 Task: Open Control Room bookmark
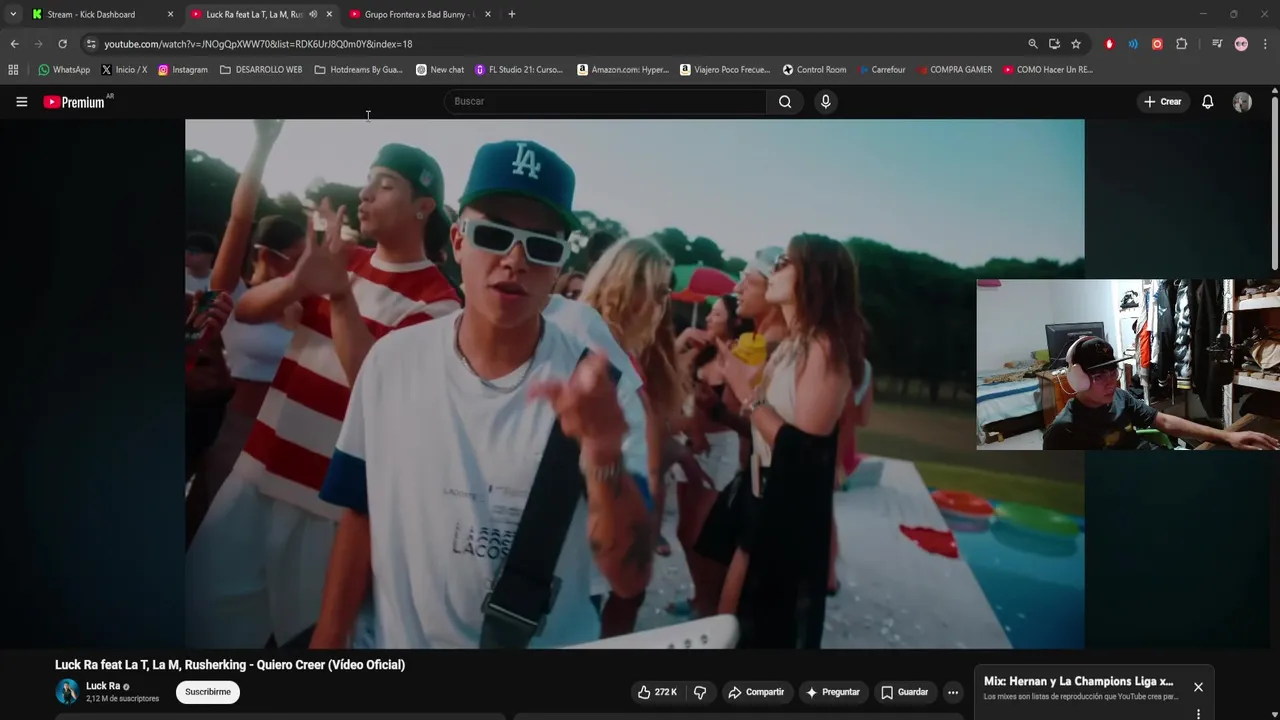814,70
